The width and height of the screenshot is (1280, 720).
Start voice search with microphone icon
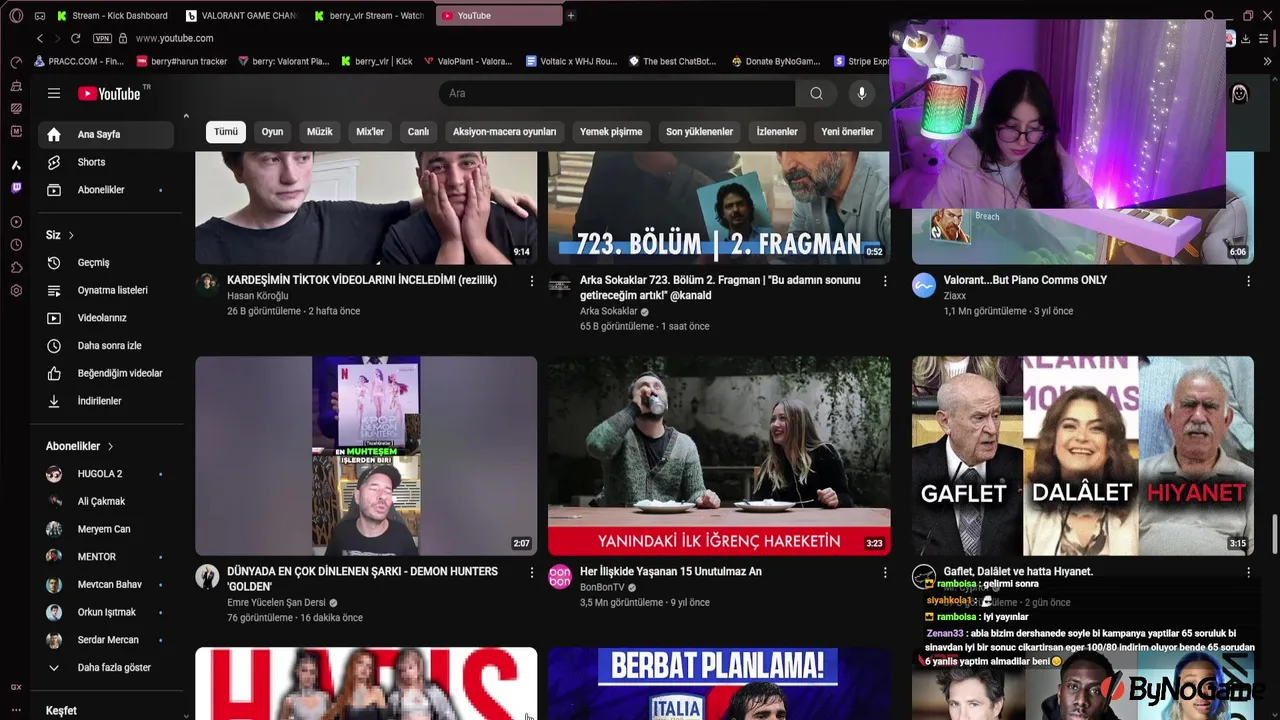pyautogui.click(x=862, y=93)
